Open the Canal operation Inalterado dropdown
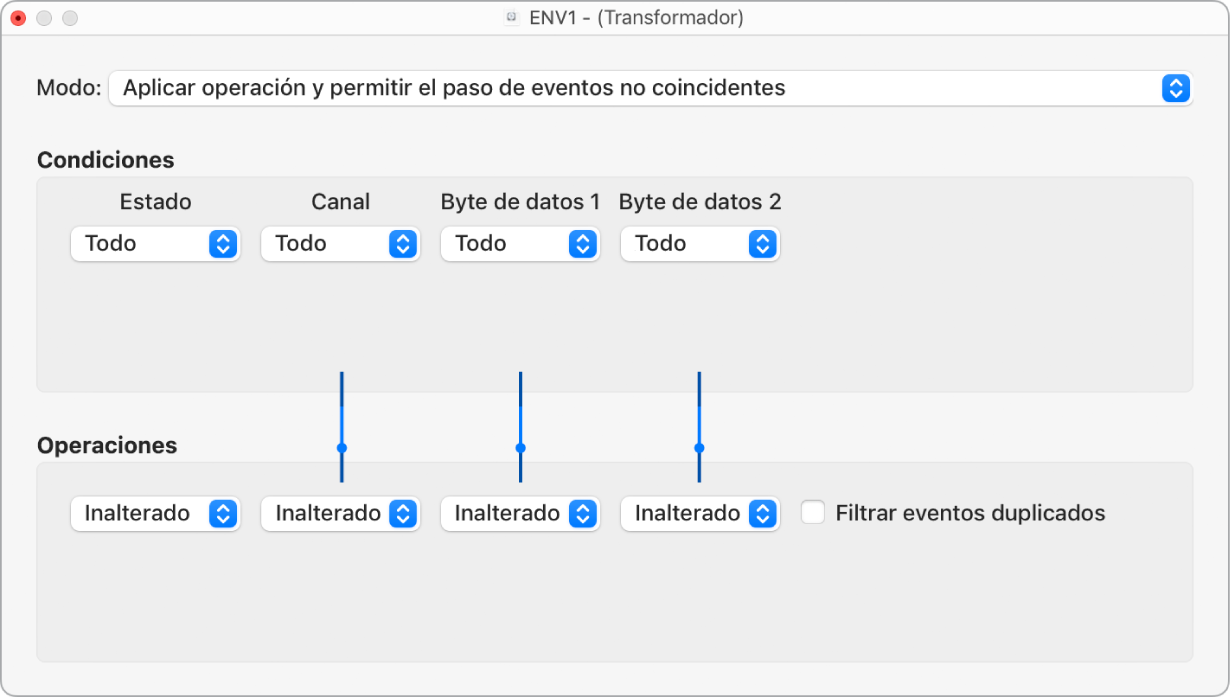Viewport: 1232px width, 697px height. (340, 514)
